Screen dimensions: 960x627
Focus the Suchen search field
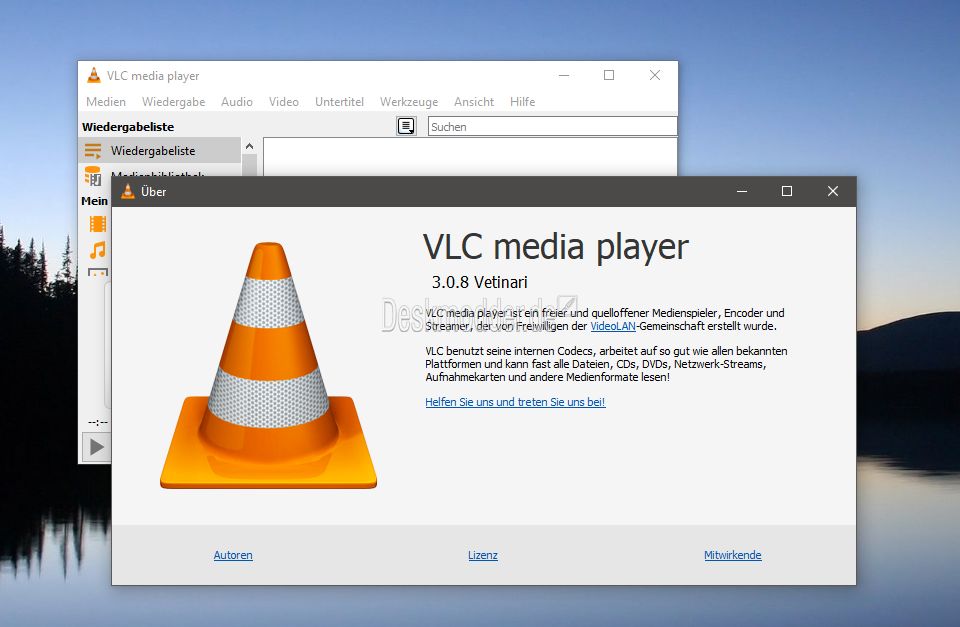[552, 126]
